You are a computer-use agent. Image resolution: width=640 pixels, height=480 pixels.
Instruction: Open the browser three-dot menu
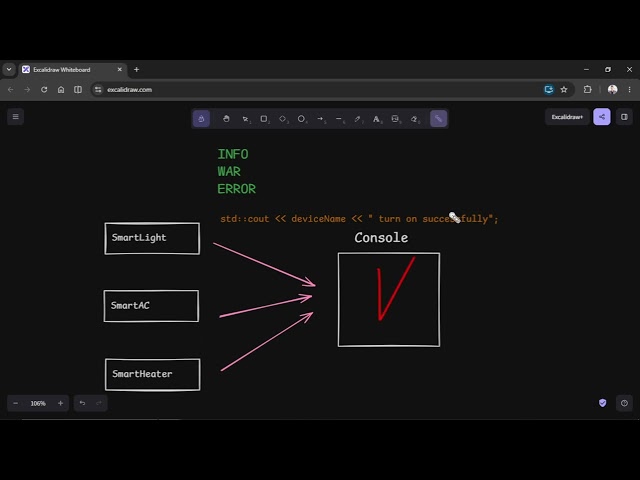[x=629, y=89]
